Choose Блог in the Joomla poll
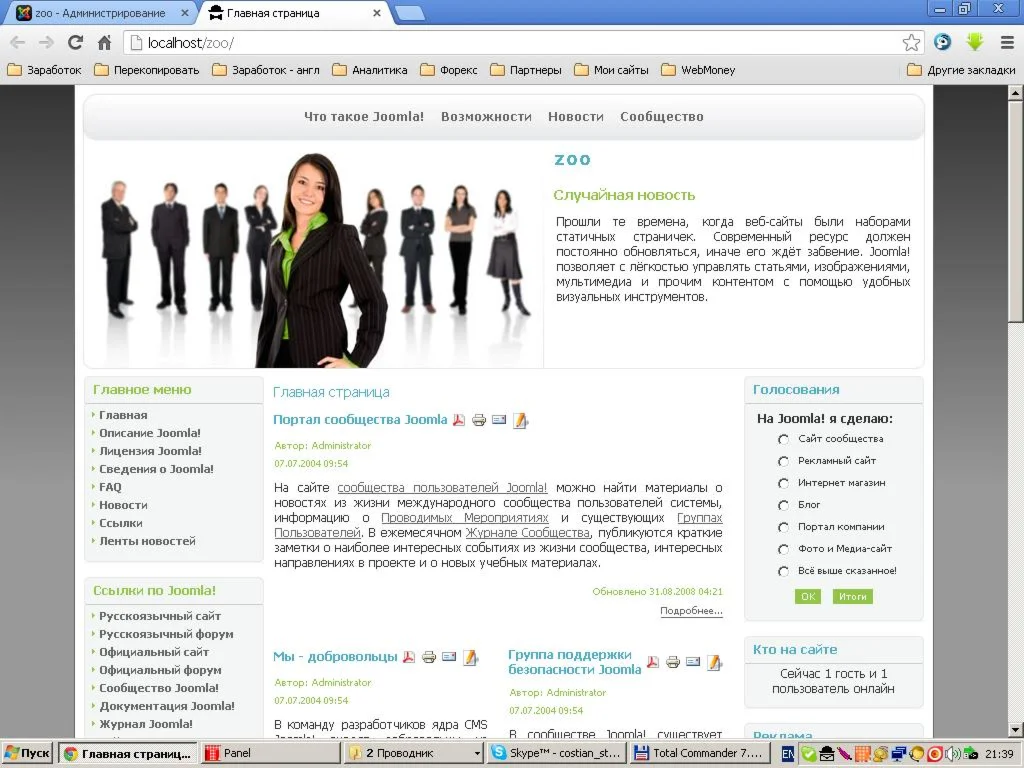Image resolution: width=1024 pixels, height=768 pixels. (784, 505)
